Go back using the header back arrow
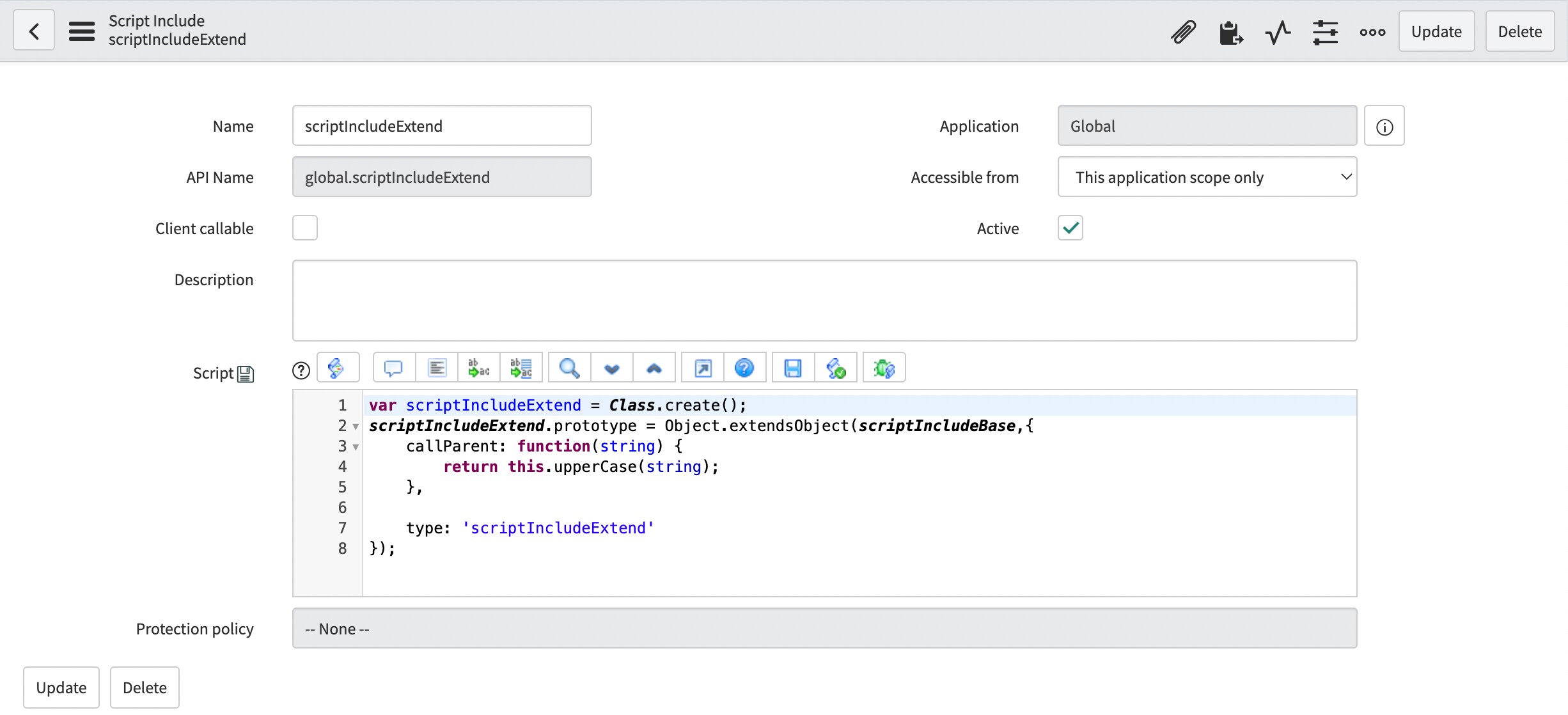 34,31
